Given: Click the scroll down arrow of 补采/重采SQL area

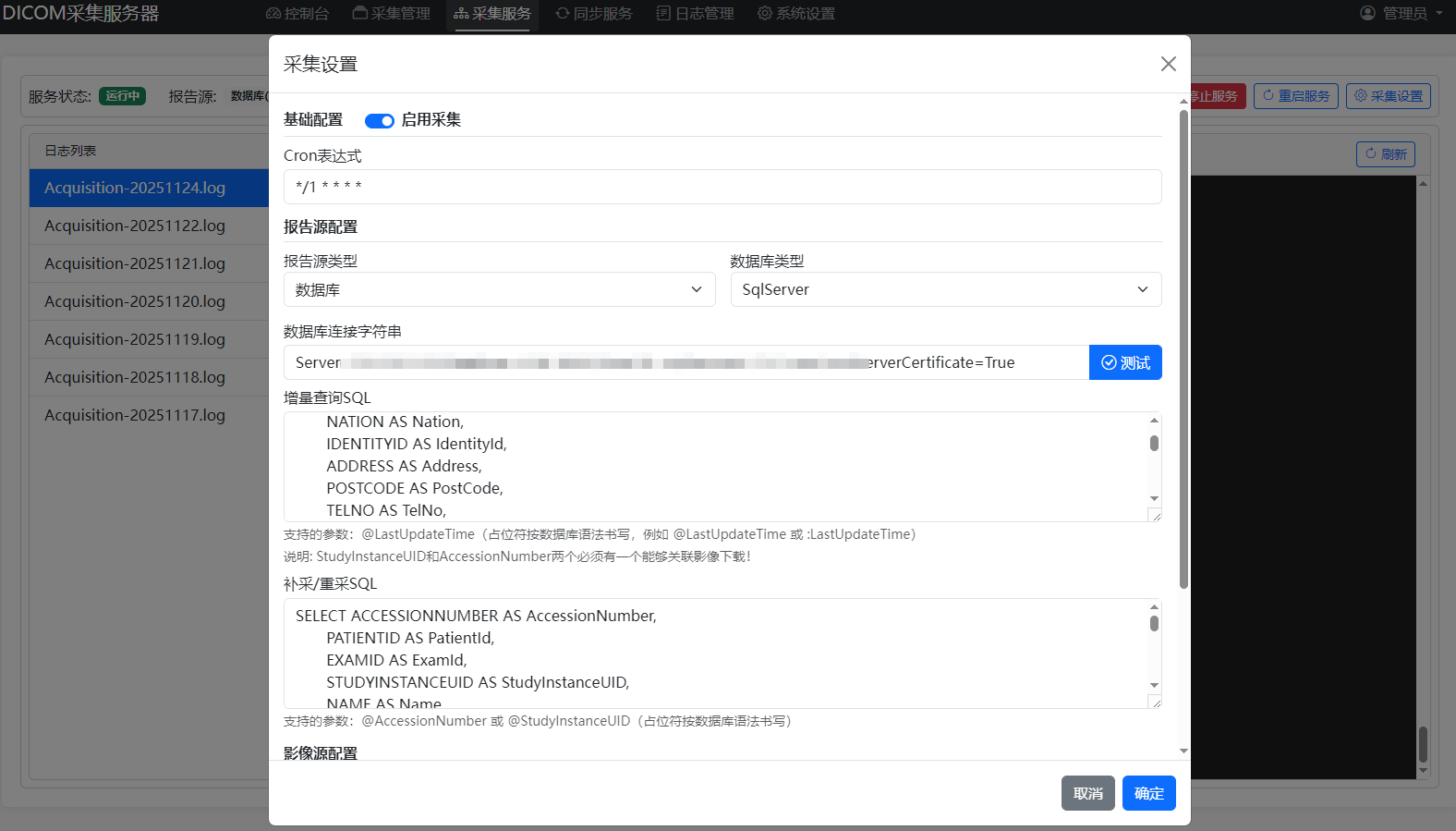Looking at the screenshot, I should coord(1154,685).
